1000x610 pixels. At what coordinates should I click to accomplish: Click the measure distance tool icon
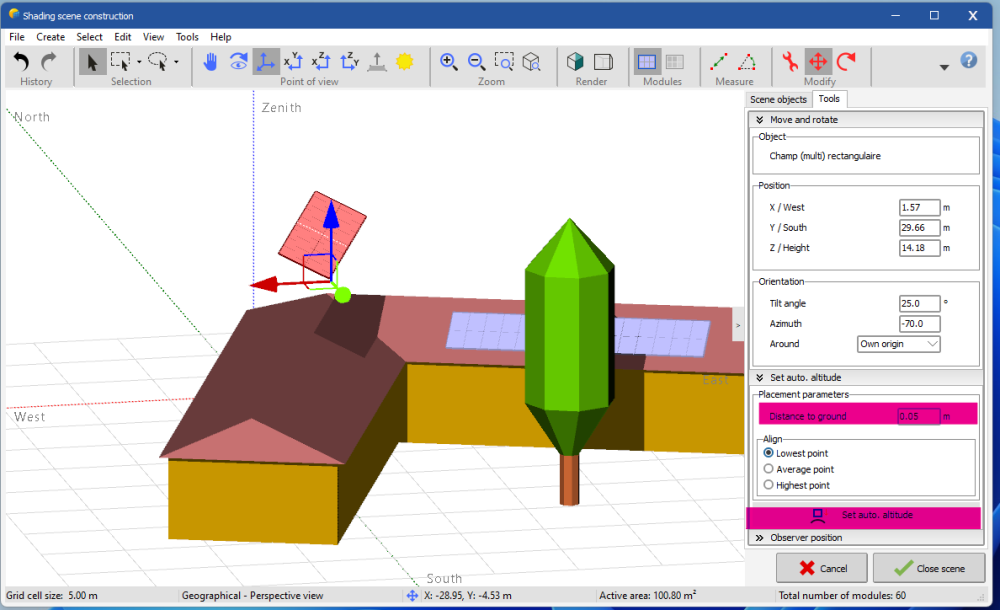(x=719, y=62)
